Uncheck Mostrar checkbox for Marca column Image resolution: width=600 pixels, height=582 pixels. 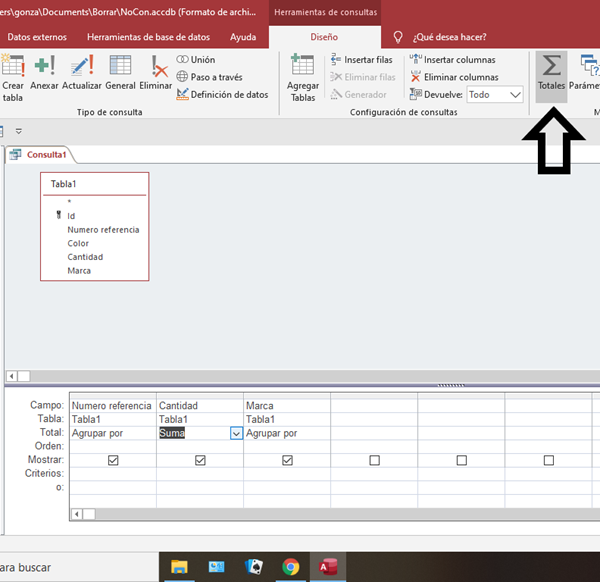click(287, 460)
